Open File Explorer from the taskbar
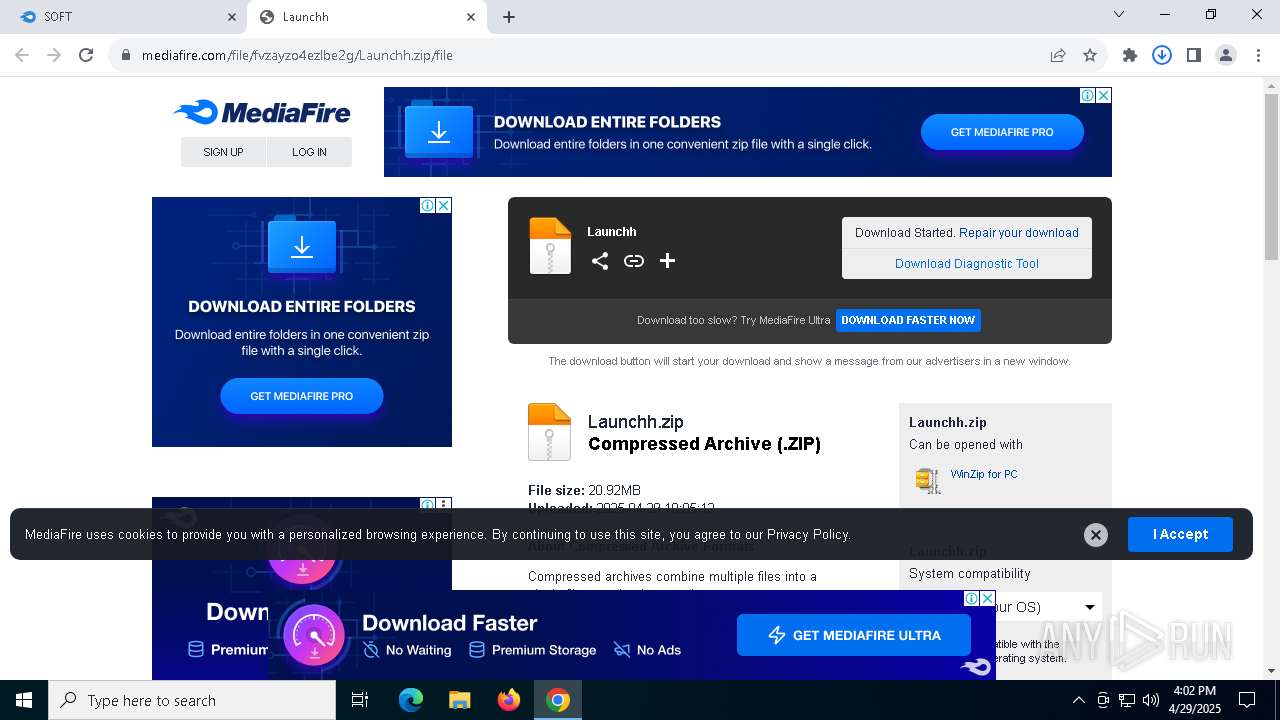 (460, 700)
